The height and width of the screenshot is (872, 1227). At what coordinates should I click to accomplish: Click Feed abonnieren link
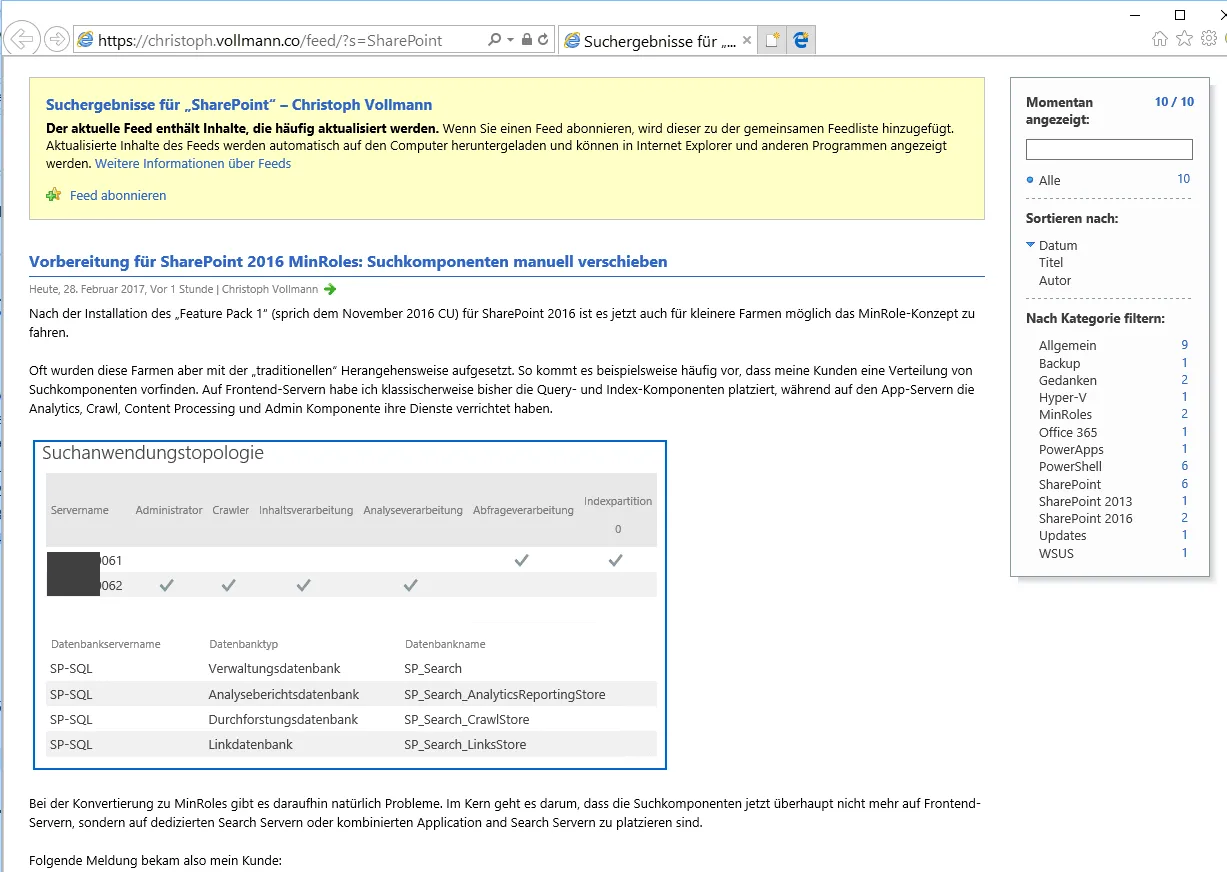click(x=118, y=195)
